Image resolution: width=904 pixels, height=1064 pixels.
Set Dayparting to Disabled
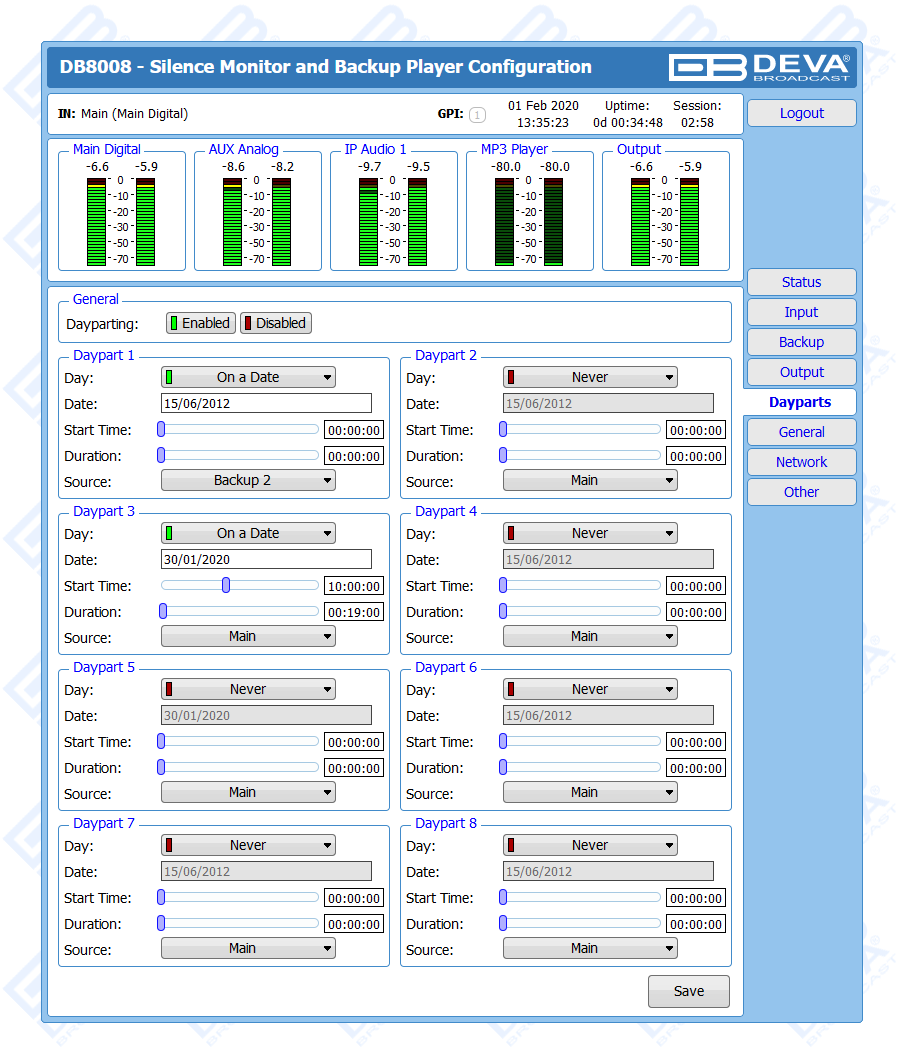(275, 323)
